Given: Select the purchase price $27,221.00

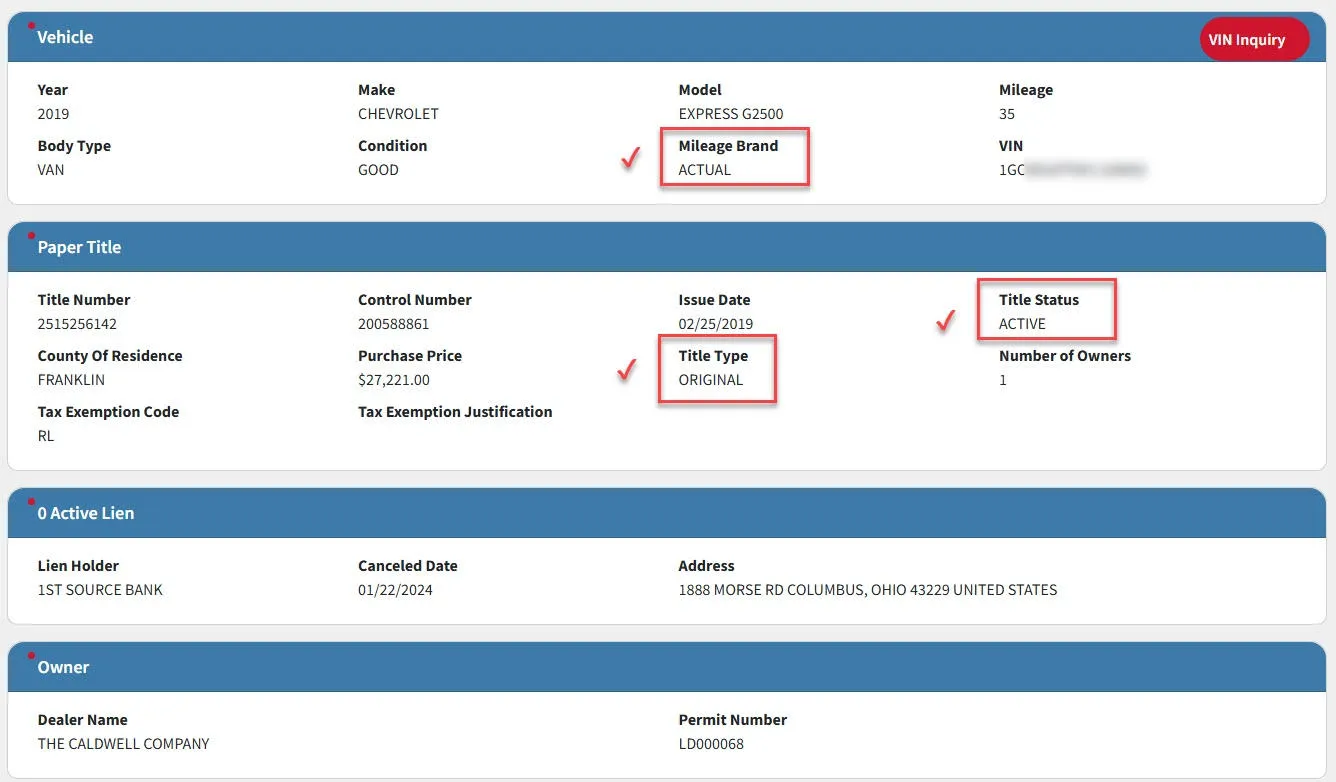Looking at the screenshot, I should tap(394, 380).
